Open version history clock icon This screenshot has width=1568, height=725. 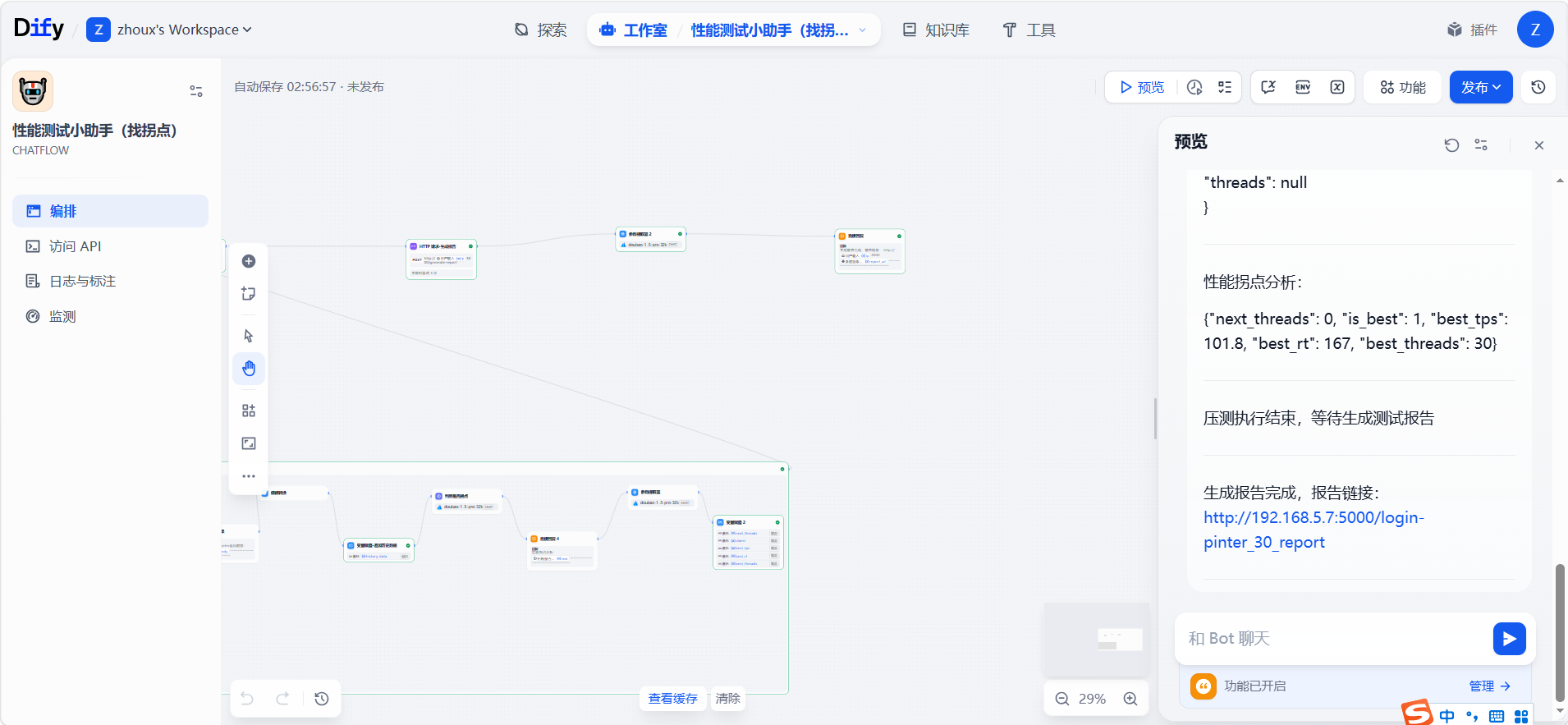(1538, 87)
